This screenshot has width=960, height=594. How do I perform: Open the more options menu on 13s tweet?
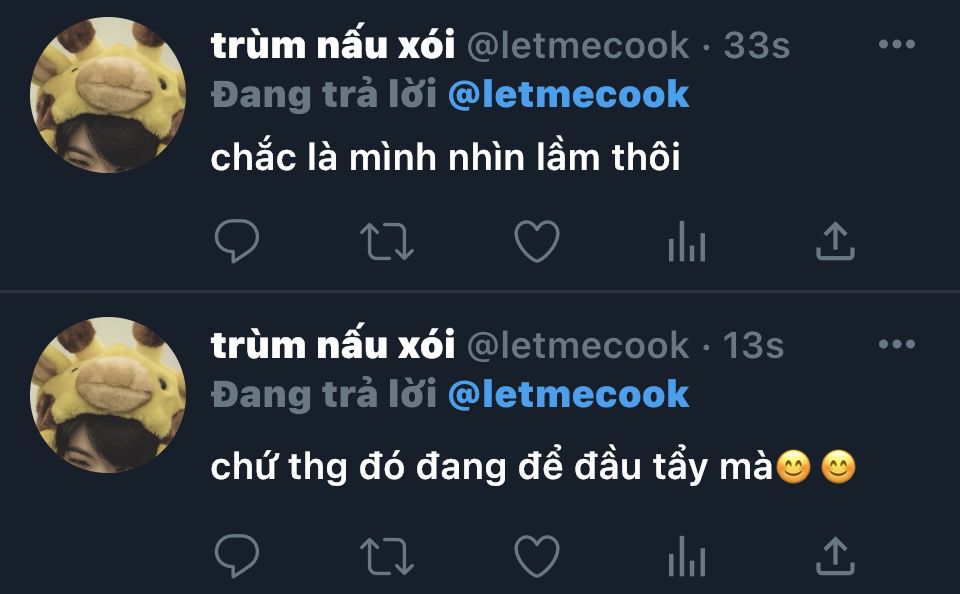pos(897,344)
